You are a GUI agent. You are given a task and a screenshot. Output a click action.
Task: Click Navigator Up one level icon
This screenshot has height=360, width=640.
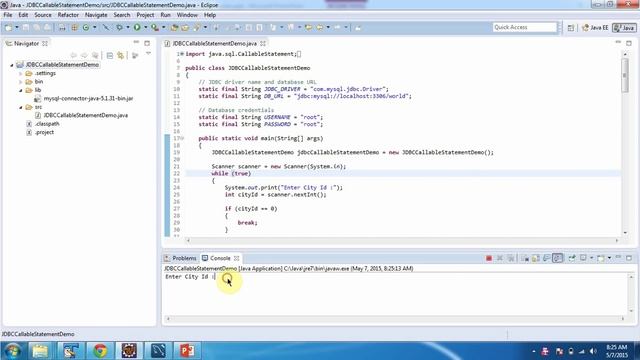click(x=95, y=55)
